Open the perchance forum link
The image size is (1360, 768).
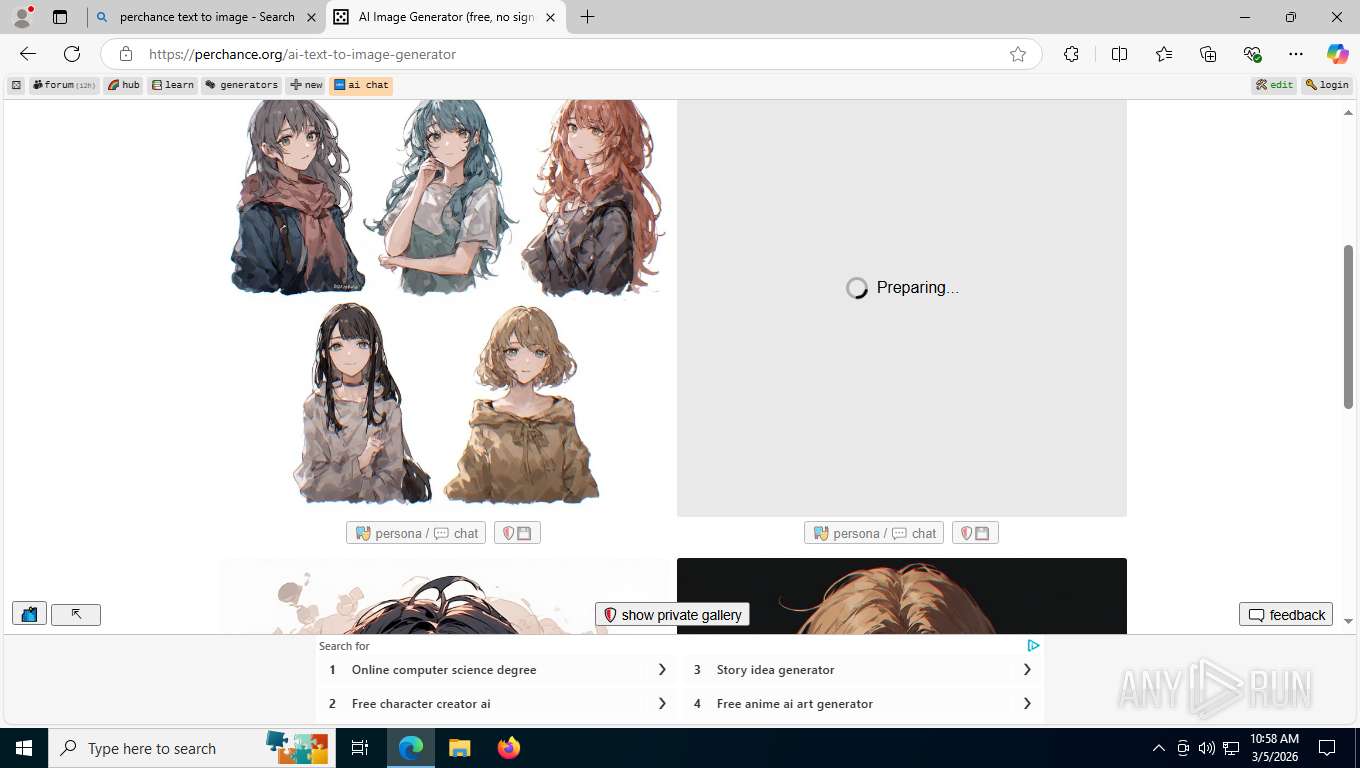tap(64, 85)
